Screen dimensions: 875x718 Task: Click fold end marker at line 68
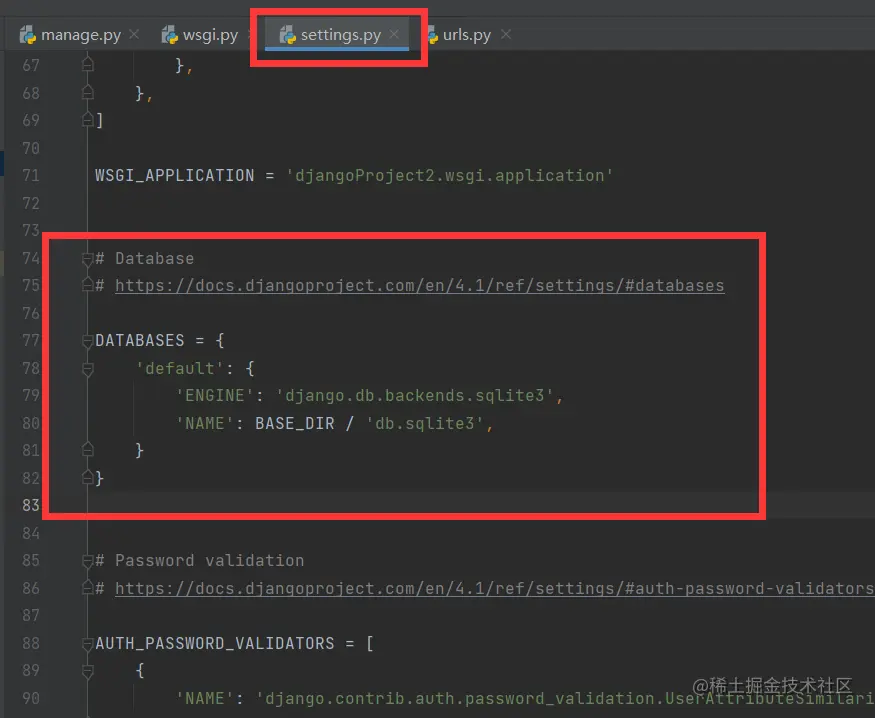pos(88,92)
